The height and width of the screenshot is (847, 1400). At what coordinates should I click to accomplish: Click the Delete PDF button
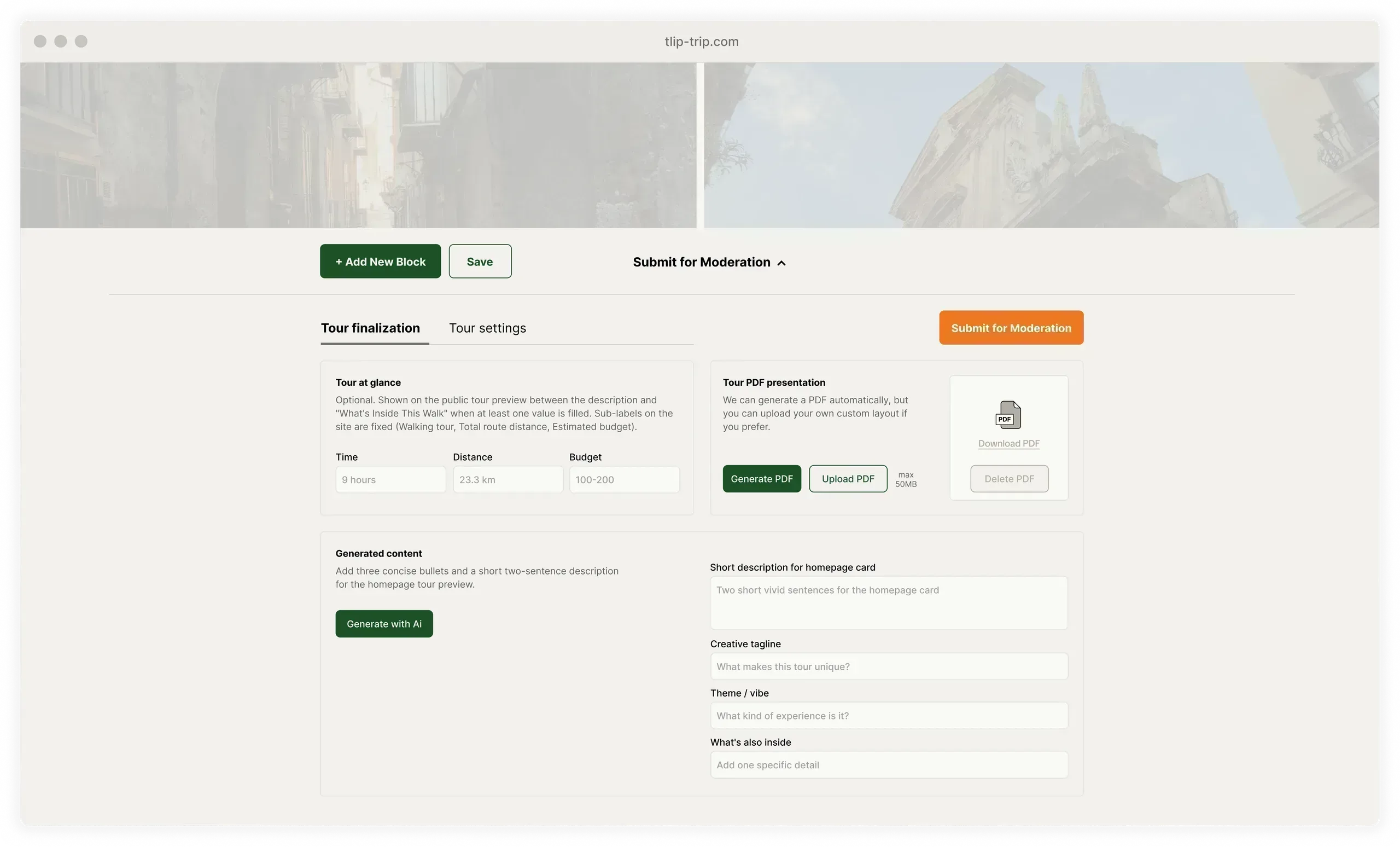(1009, 479)
